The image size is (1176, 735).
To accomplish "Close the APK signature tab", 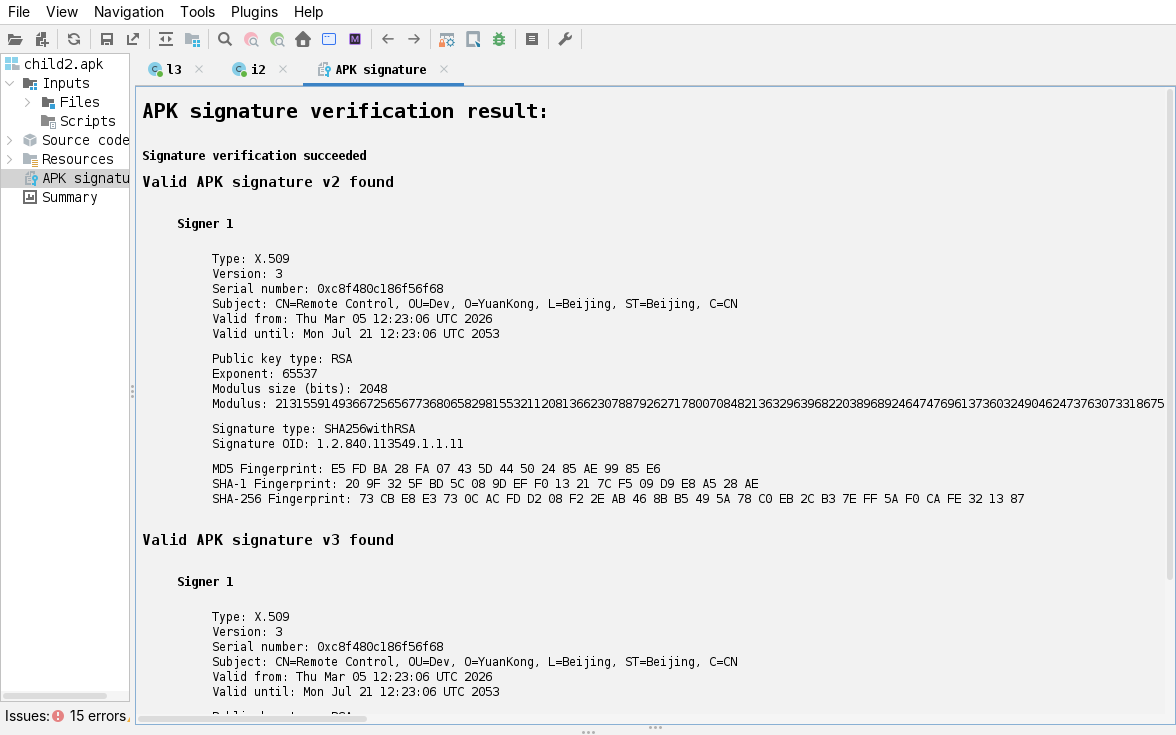I will coord(444,69).
